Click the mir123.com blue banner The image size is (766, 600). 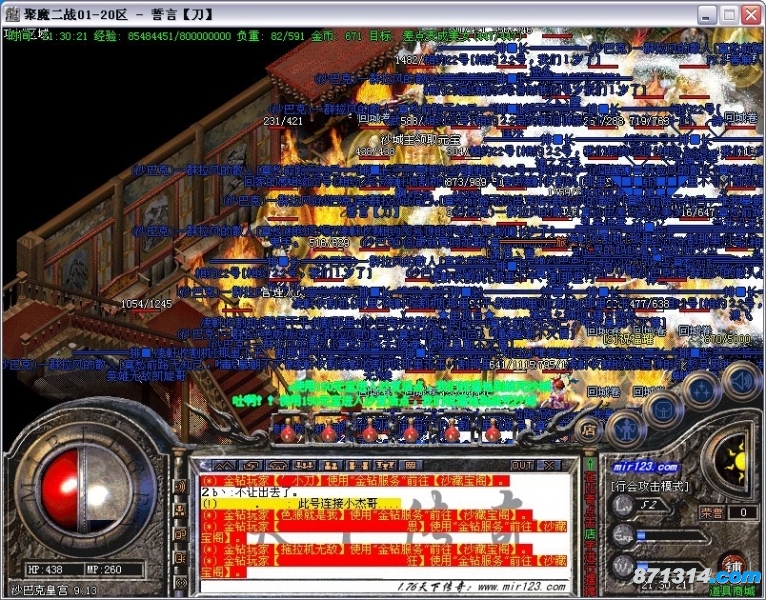[645, 467]
